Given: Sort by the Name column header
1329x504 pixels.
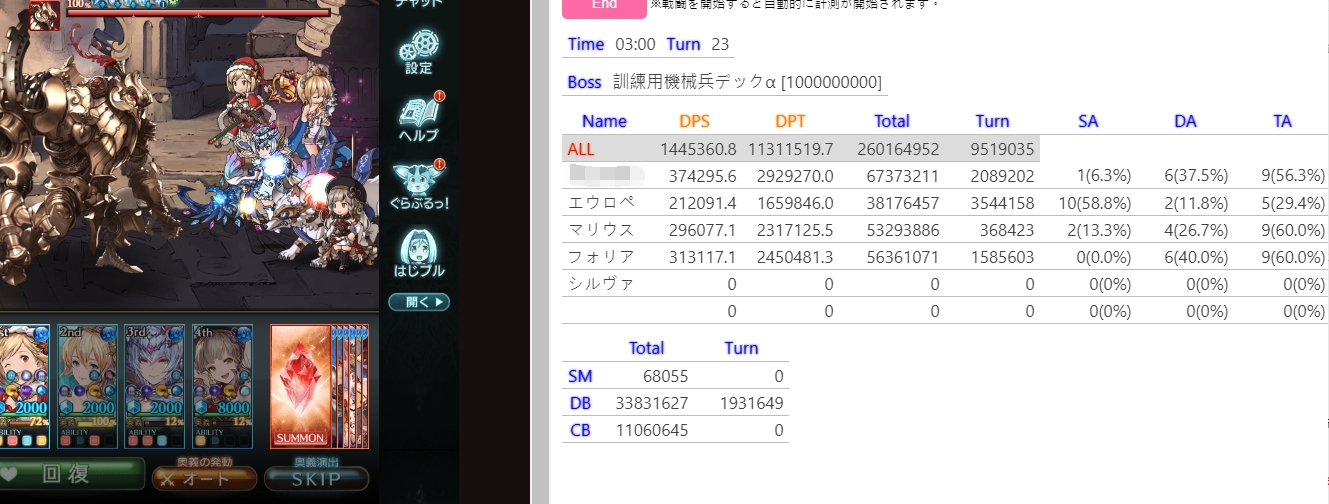Looking at the screenshot, I should pyautogui.click(x=604, y=121).
